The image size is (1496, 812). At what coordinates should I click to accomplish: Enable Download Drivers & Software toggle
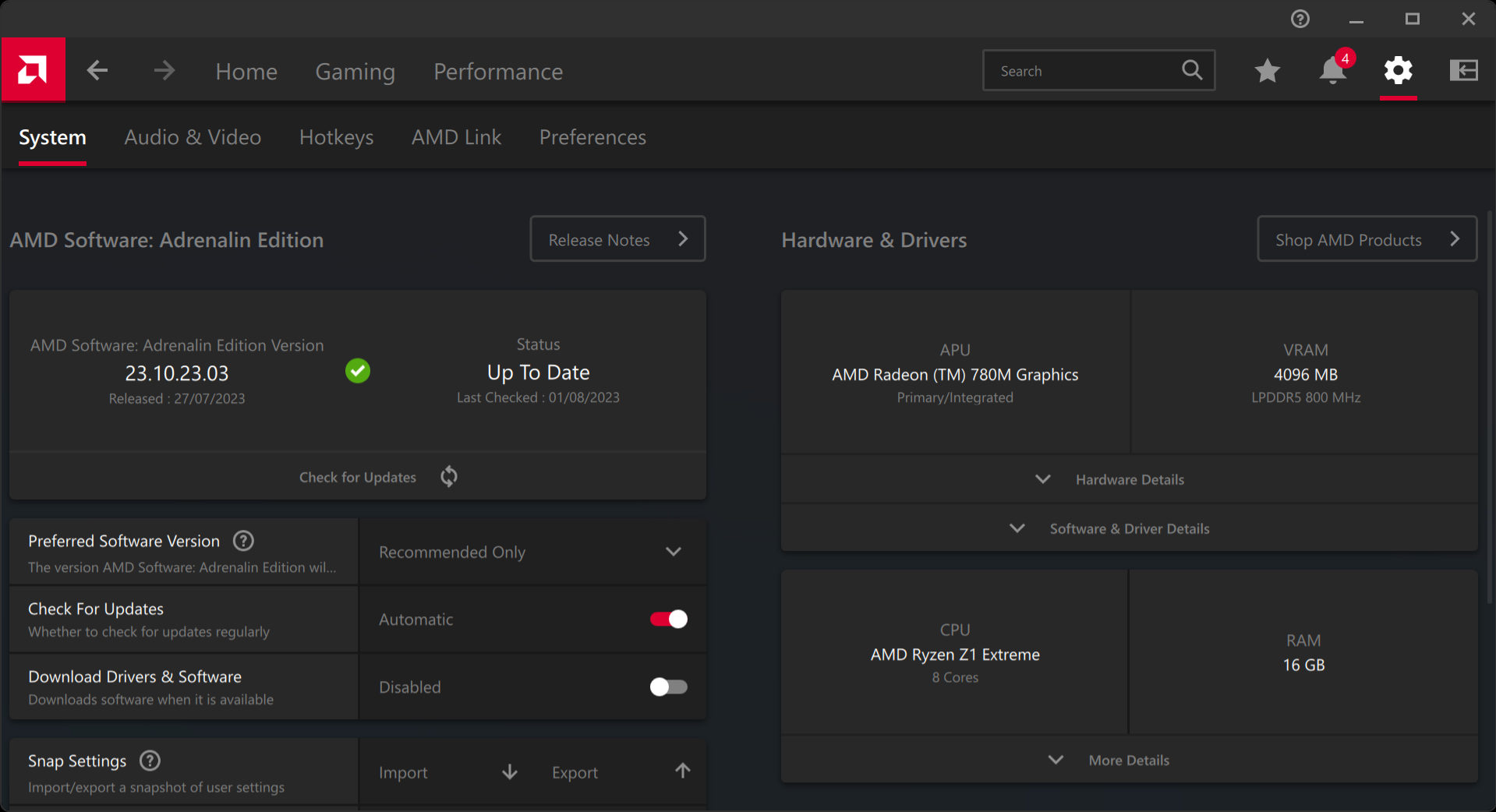tap(668, 687)
